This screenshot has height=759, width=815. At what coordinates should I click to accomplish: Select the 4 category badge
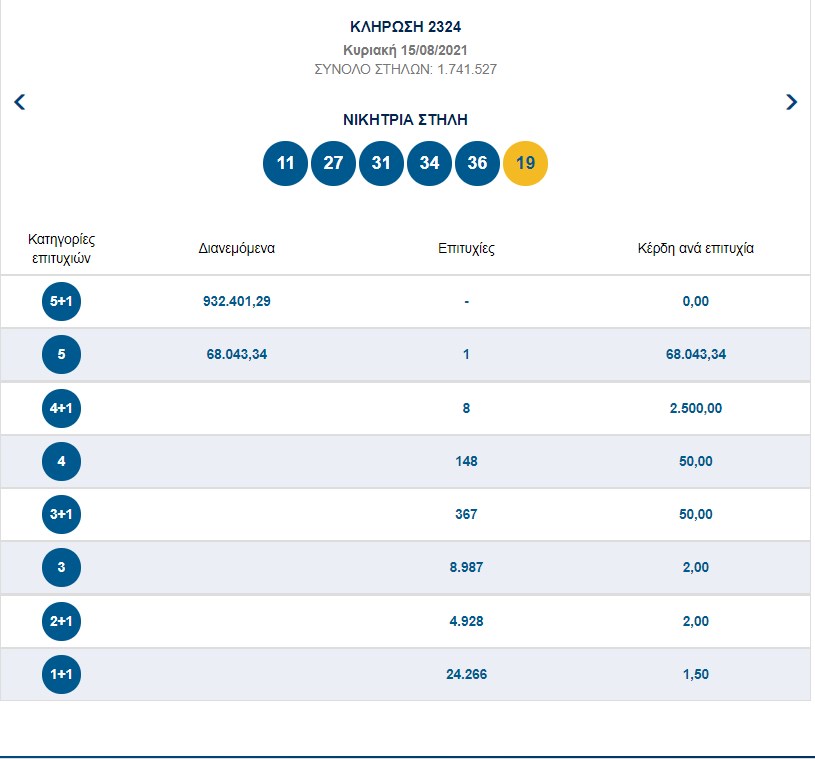click(61, 461)
